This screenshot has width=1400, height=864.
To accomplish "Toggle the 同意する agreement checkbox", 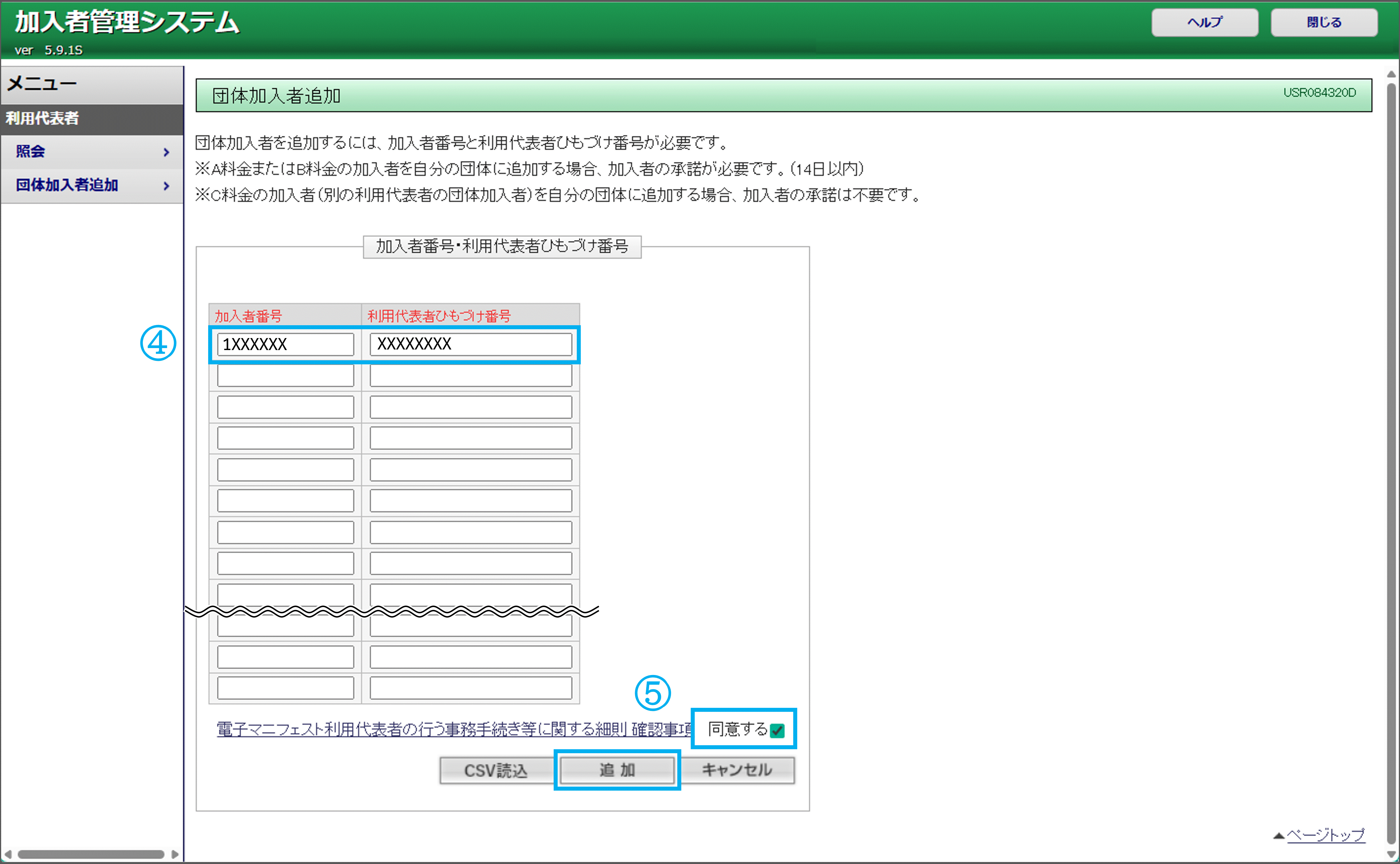I will point(777,730).
